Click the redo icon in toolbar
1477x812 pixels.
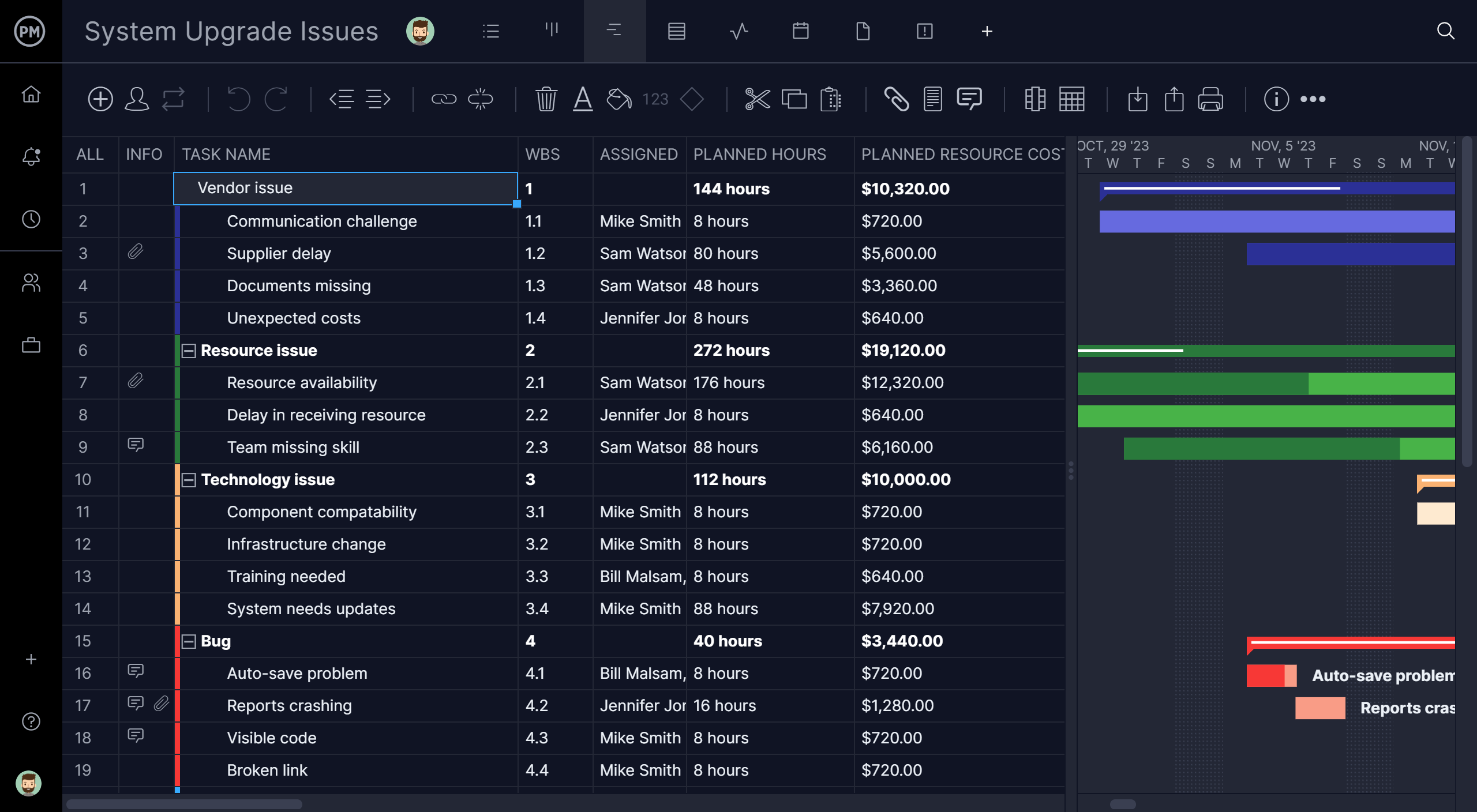276,98
